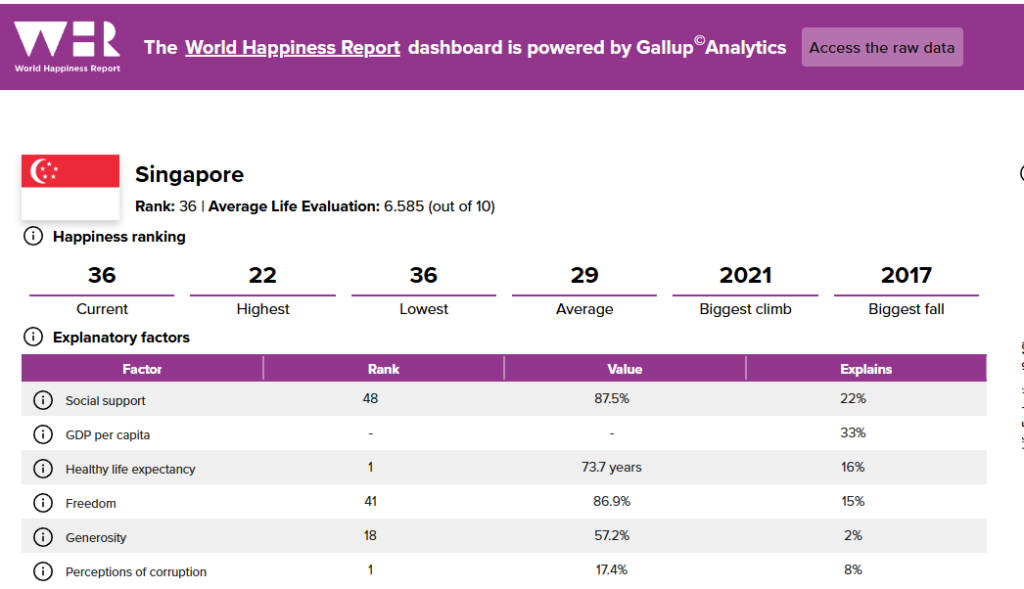
Task: Click the World Happiness Report logo
Action: pyautogui.click(x=67, y=45)
